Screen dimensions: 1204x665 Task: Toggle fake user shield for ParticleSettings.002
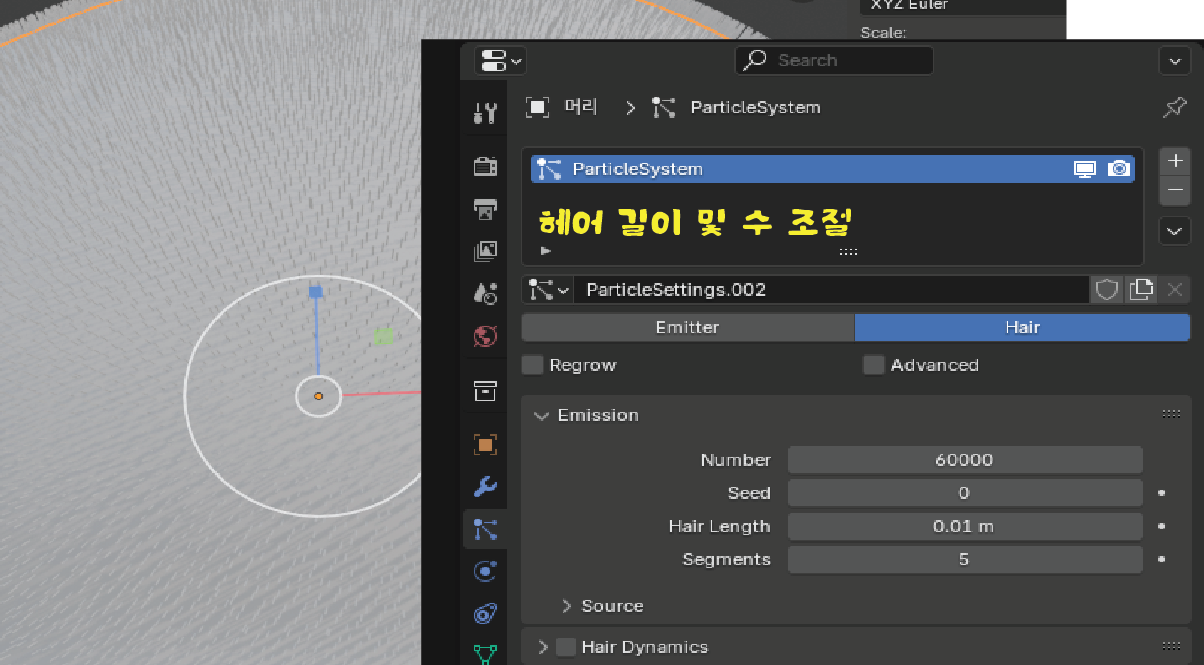pos(1107,290)
